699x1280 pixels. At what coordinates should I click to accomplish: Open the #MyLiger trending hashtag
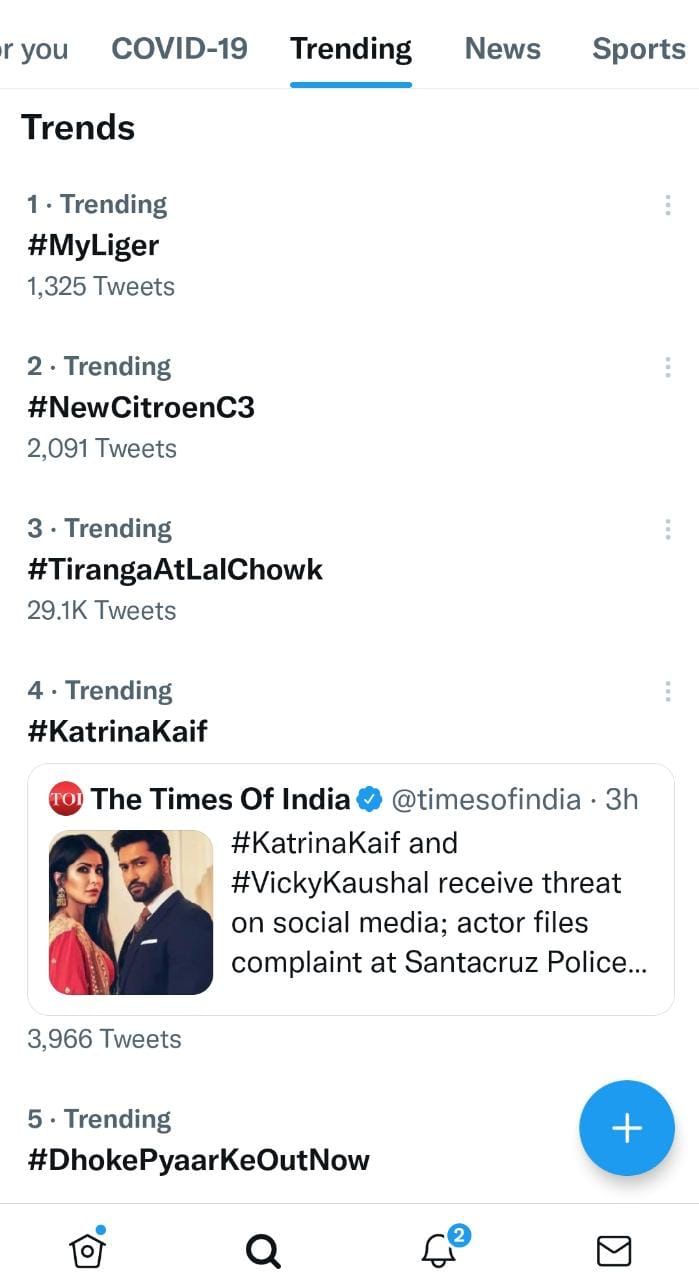click(93, 245)
